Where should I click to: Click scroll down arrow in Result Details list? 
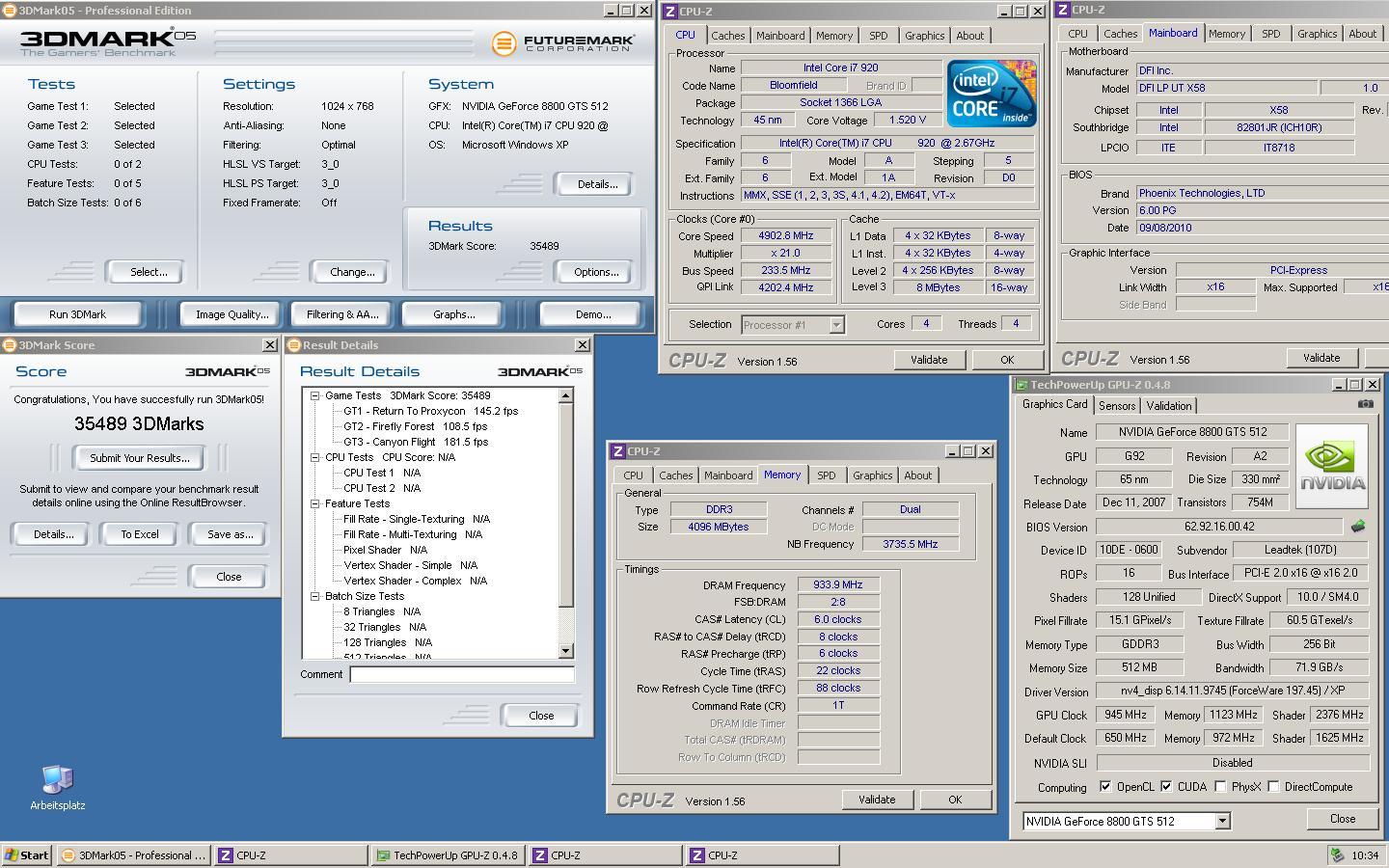coord(566,651)
